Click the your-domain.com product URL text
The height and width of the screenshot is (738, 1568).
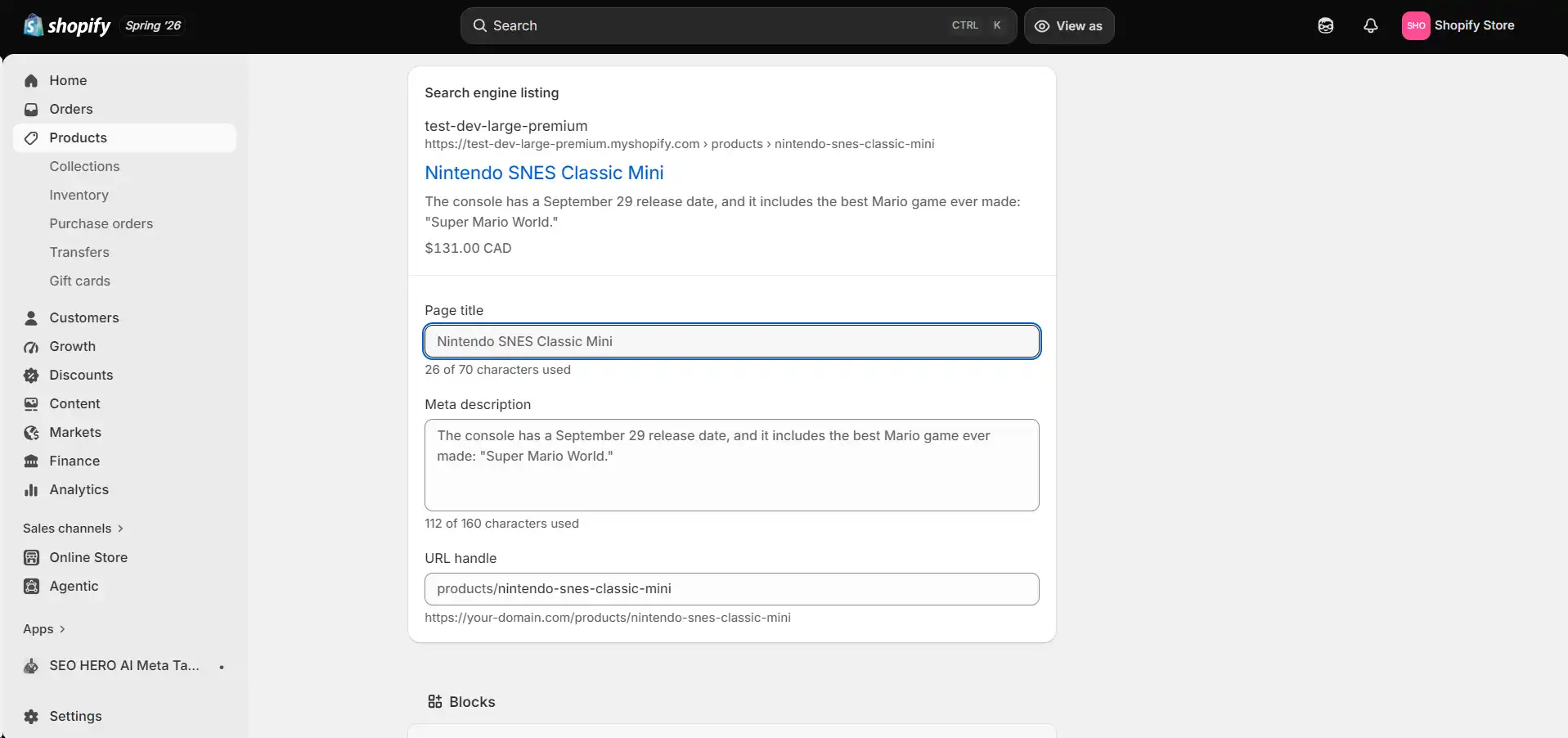coord(608,618)
